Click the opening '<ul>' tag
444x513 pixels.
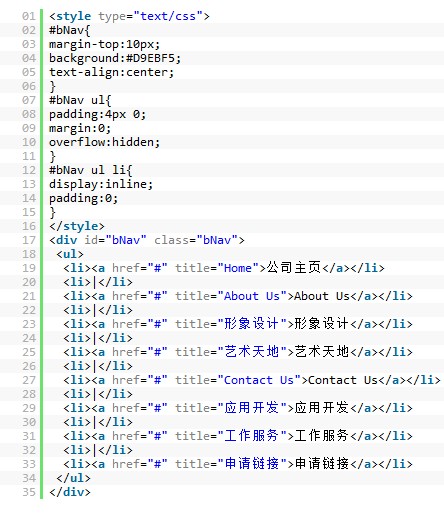tap(70, 254)
